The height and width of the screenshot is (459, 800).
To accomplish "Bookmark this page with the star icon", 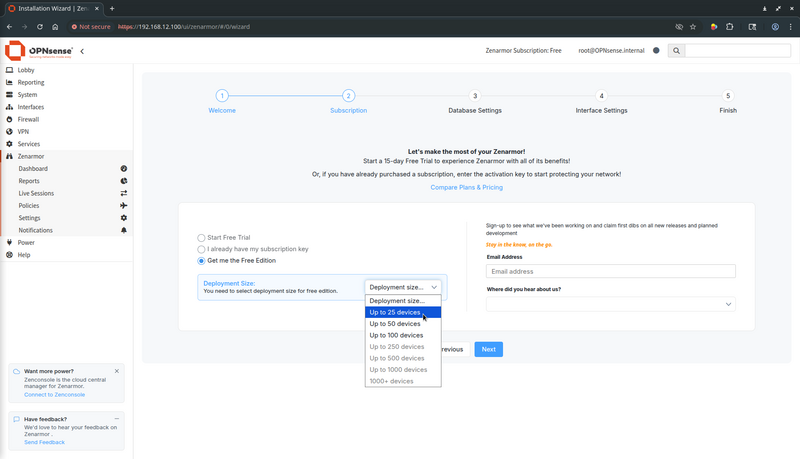I will tap(693, 27).
